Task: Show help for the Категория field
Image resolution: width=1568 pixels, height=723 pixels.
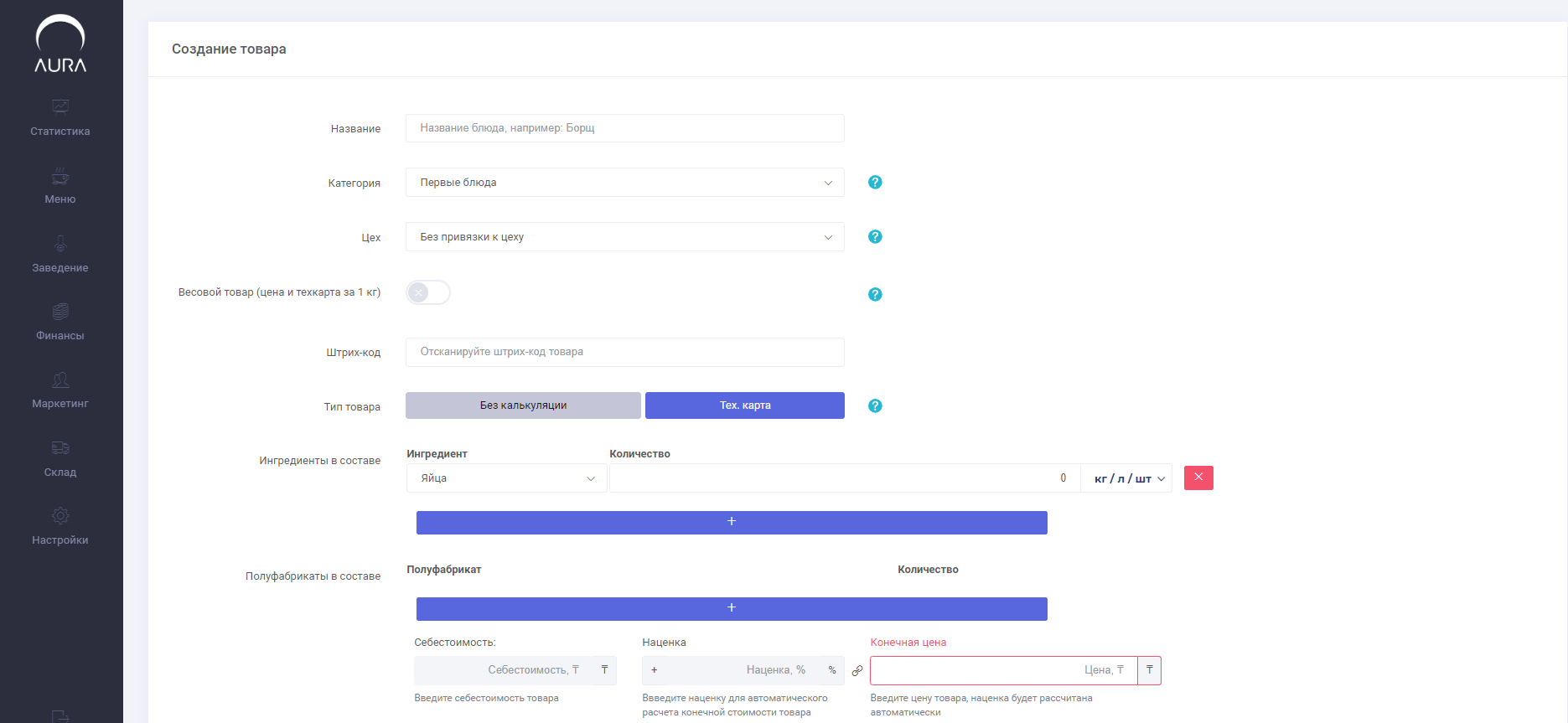Action: [x=875, y=182]
